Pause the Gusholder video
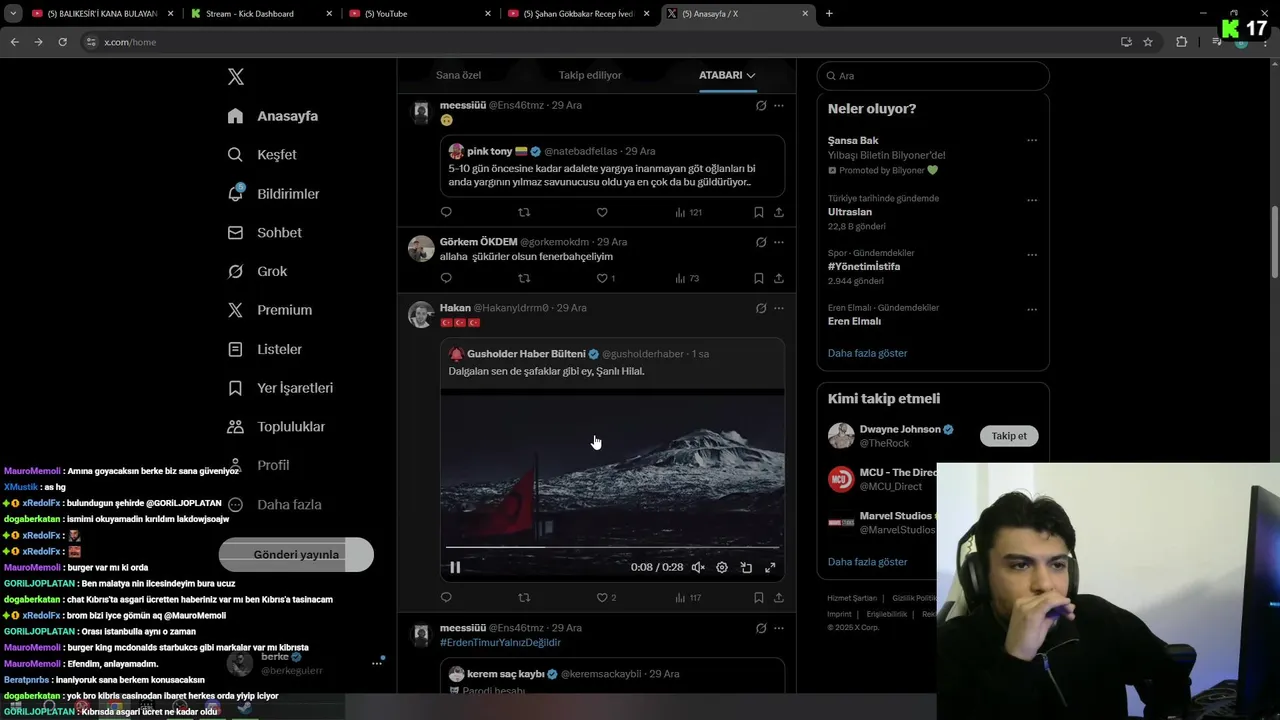The width and height of the screenshot is (1280, 720). tap(455, 567)
